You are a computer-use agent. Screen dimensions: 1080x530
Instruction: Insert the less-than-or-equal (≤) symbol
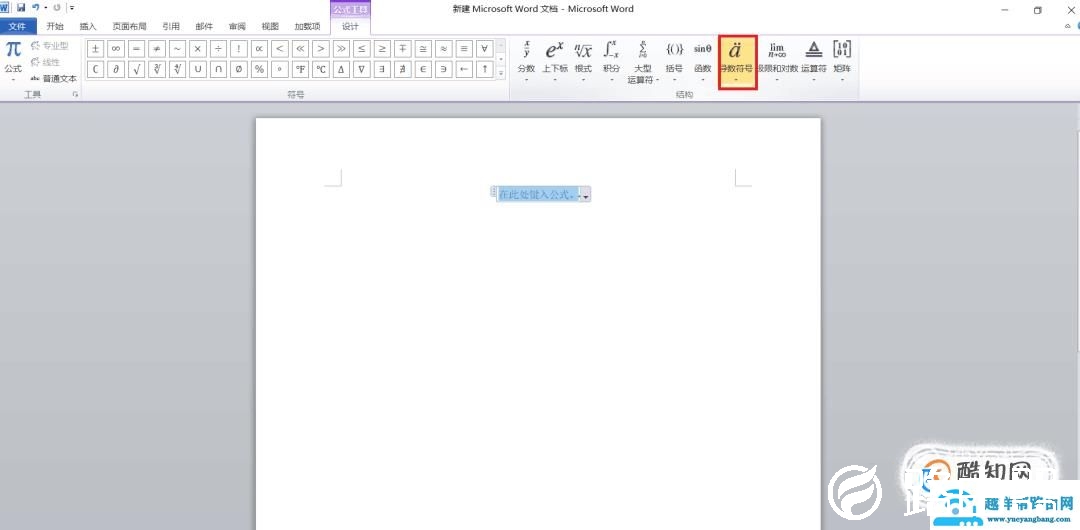pos(362,49)
